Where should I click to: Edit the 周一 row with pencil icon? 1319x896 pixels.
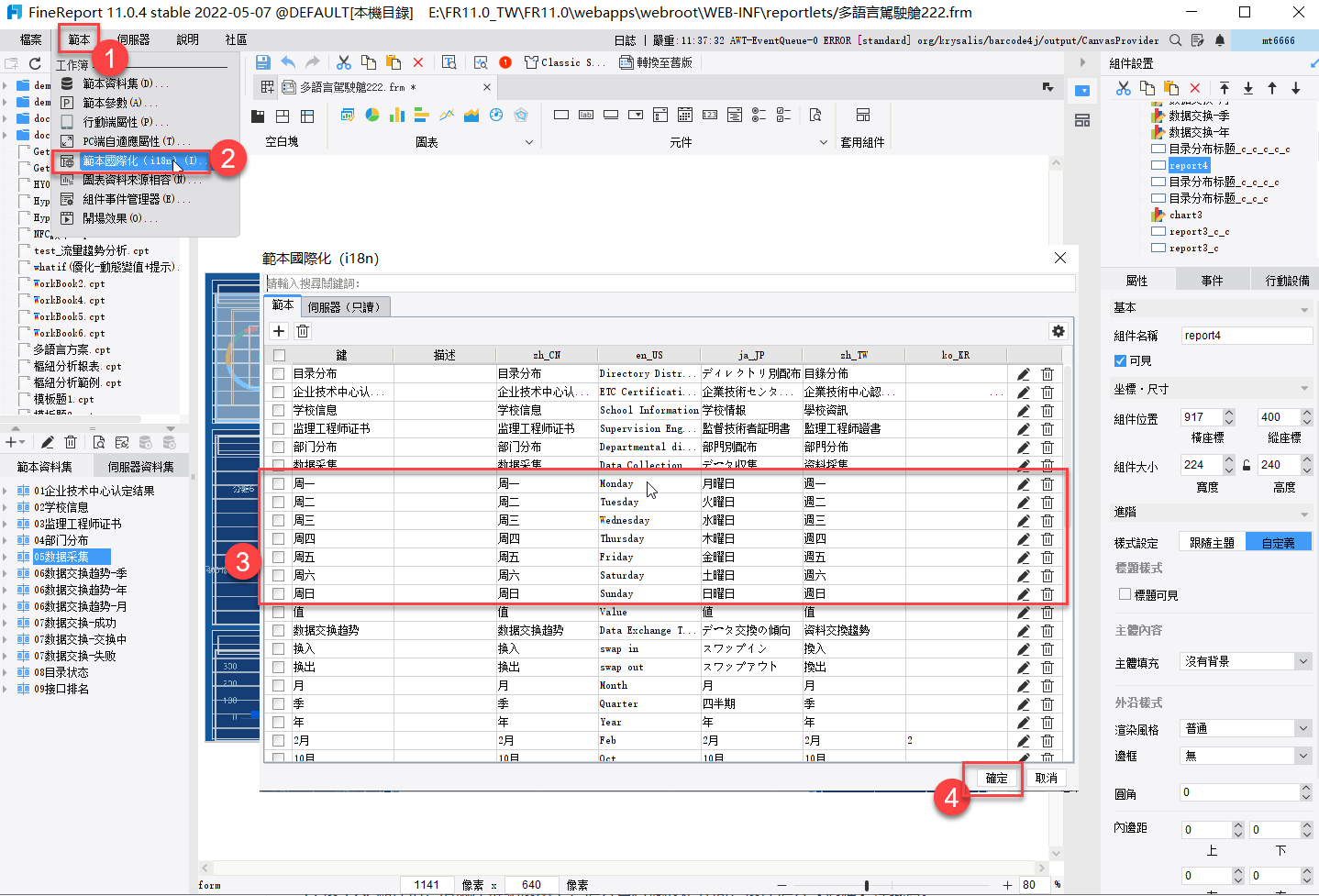point(1024,484)
